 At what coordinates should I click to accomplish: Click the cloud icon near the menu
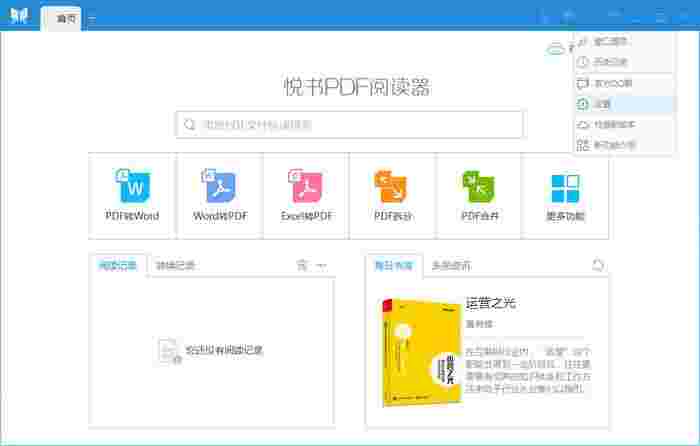click(555, 48)
